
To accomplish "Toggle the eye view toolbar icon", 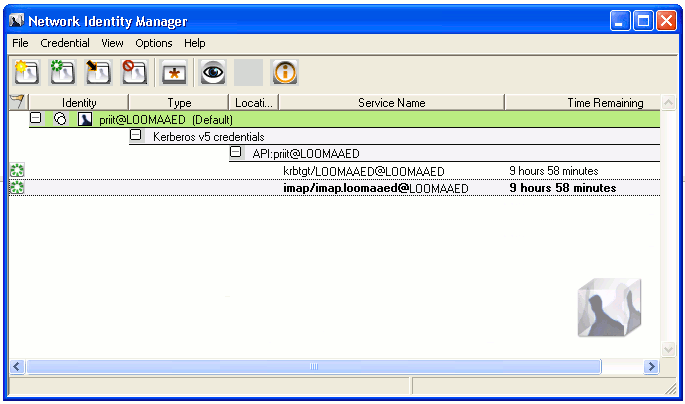I will 213,72.
